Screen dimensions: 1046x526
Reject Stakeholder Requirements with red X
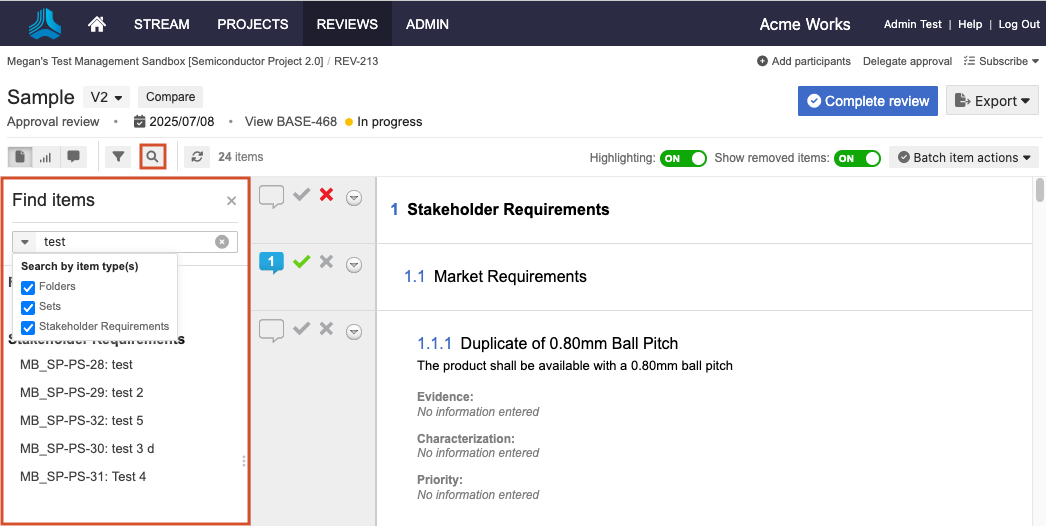326,195
